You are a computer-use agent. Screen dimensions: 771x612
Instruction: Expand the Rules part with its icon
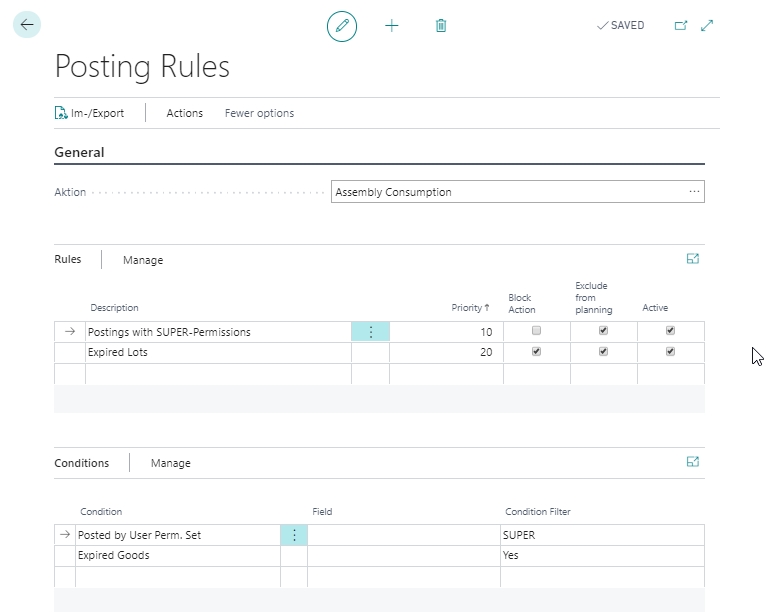click(x=692, y=259)
